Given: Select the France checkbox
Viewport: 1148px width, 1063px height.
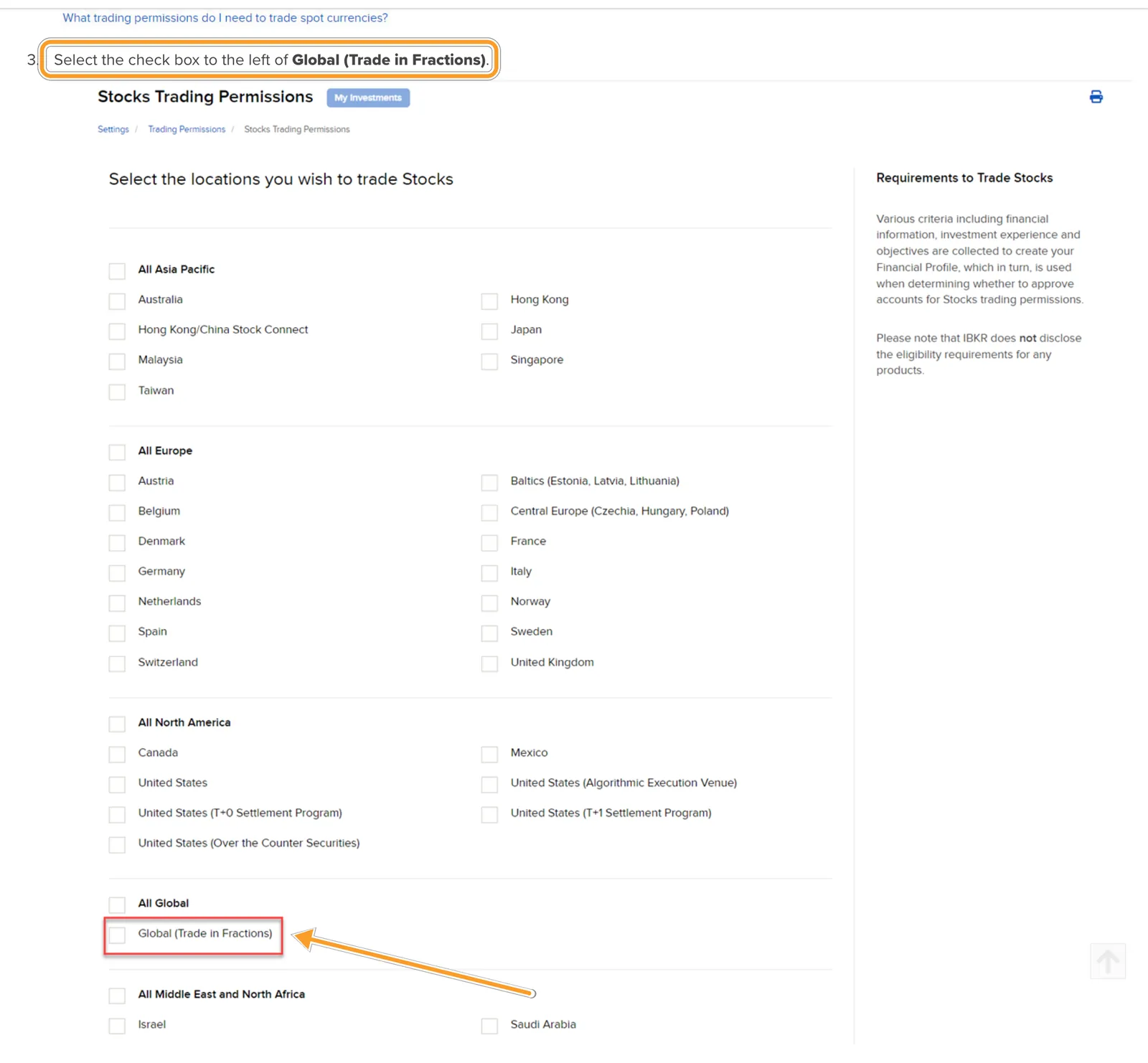Looking at the screenshot, I should 489,542.
